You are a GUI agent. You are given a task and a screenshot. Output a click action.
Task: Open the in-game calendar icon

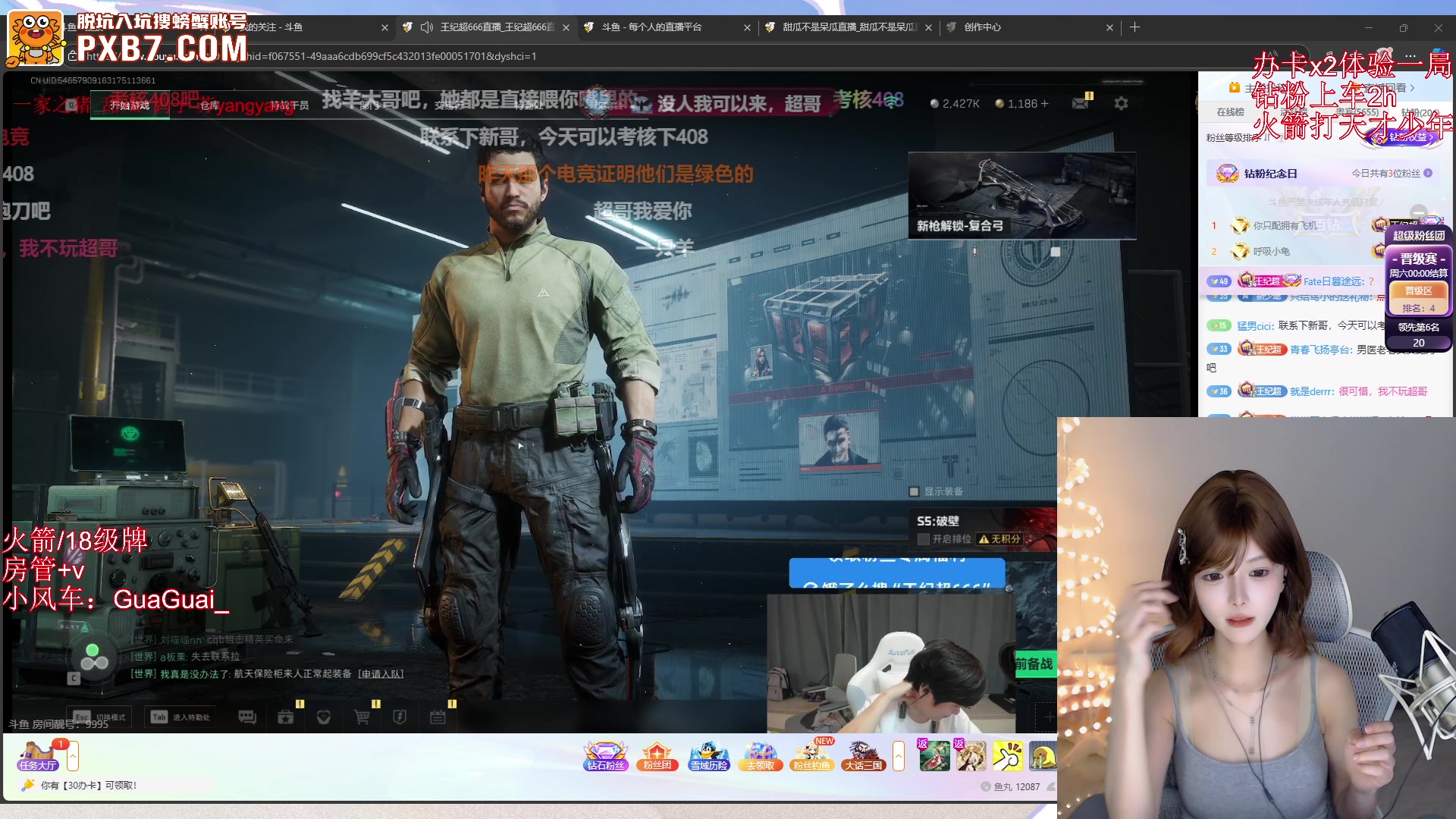438,717
